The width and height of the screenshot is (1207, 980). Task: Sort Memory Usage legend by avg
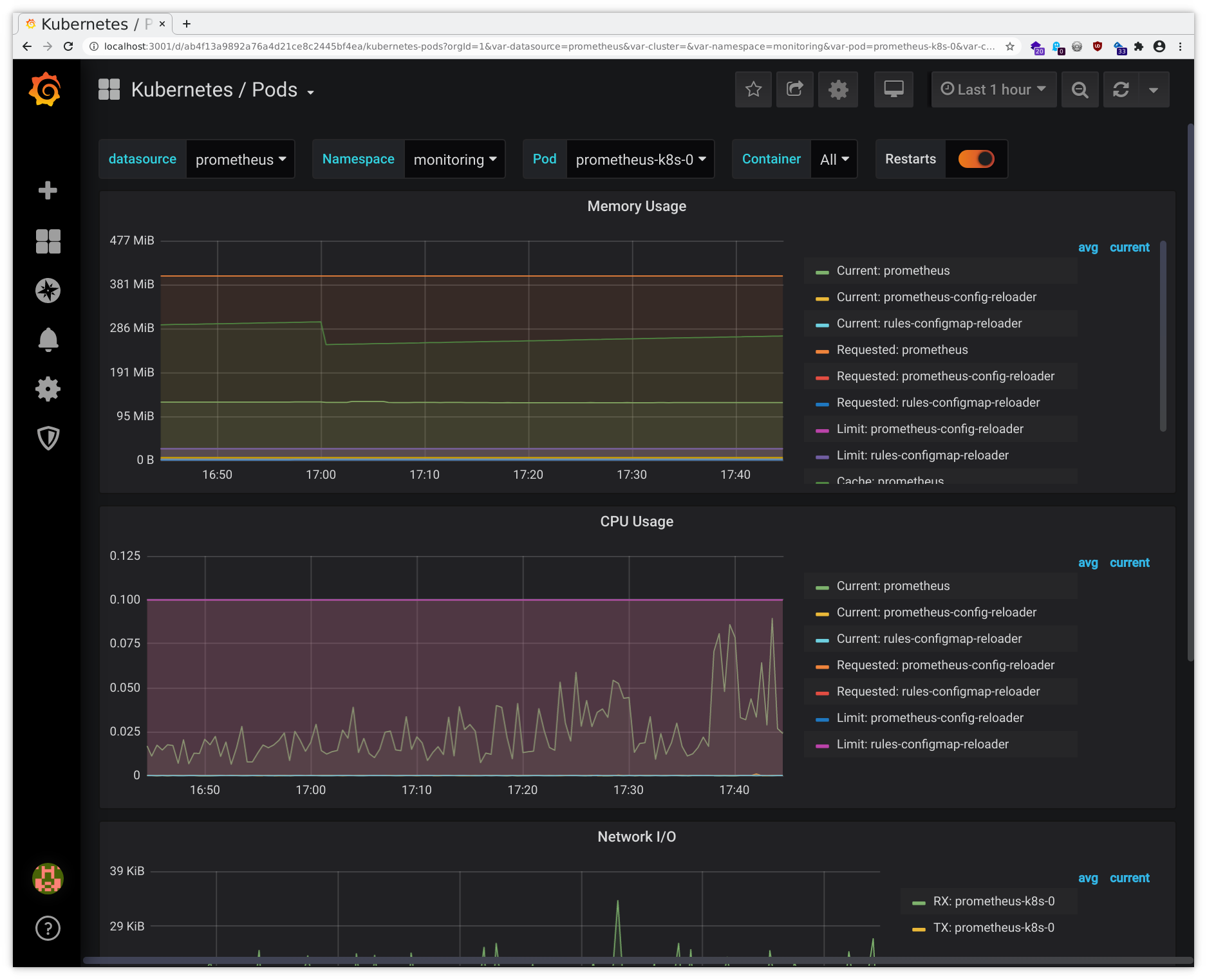1088,248
